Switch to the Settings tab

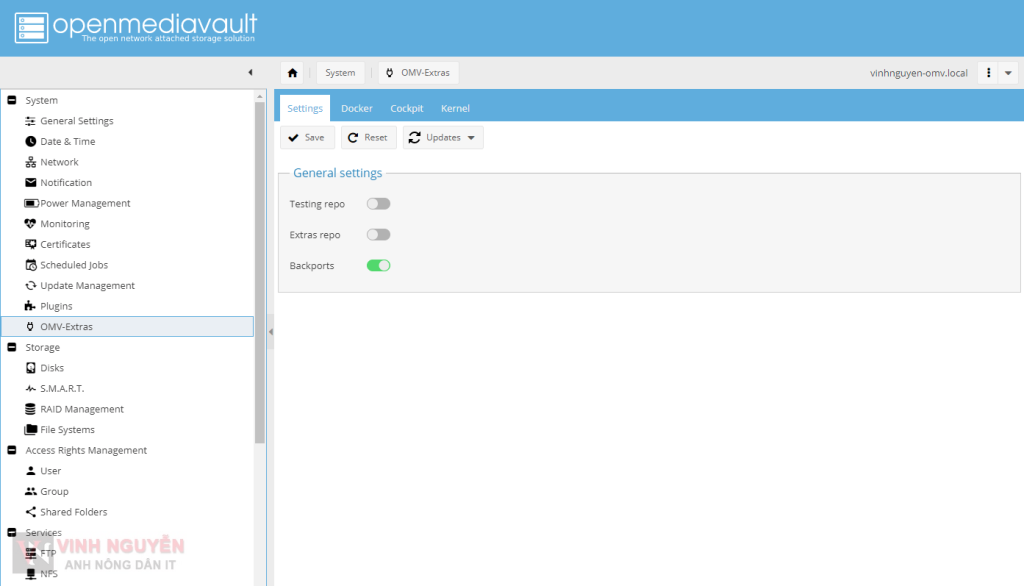305,108
